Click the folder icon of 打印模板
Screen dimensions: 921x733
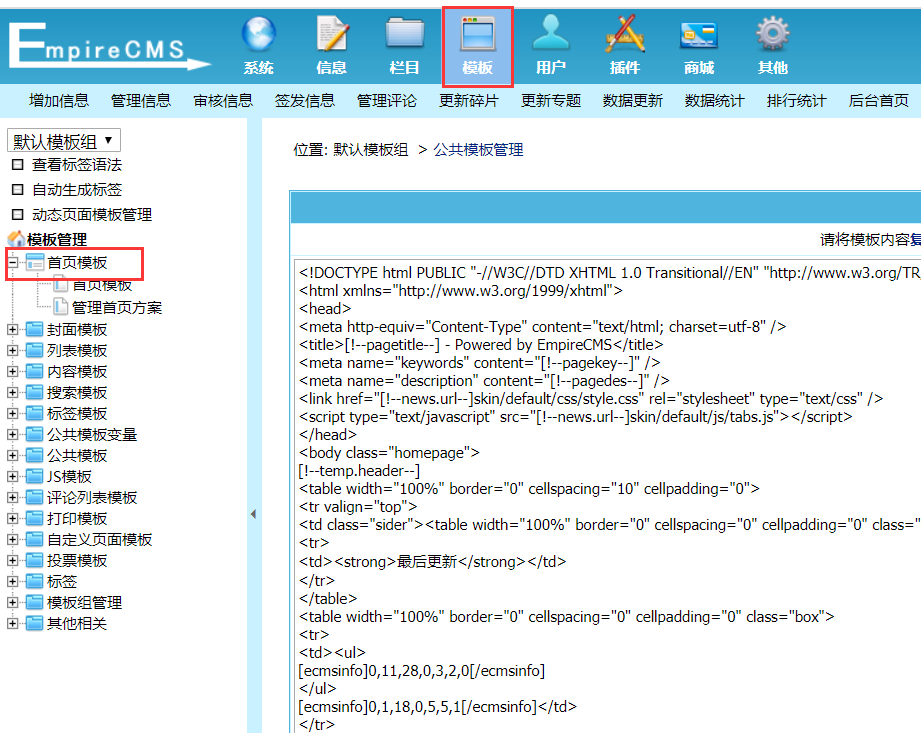[35, 519]
